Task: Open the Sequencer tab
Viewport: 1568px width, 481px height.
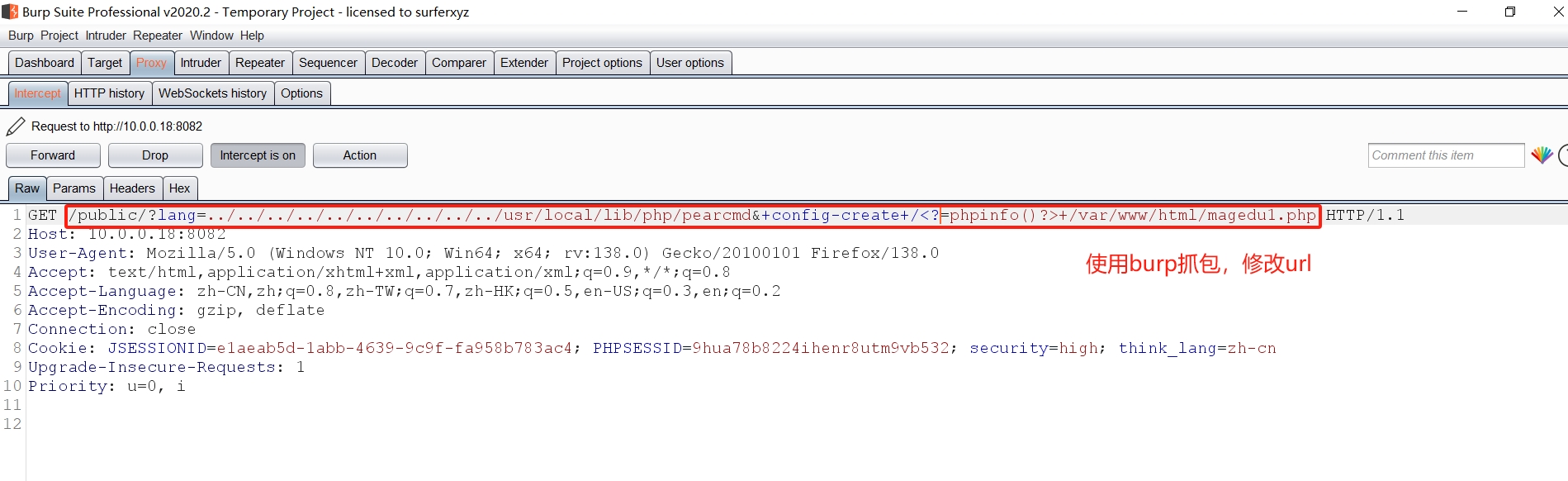Action: (328, 63)
